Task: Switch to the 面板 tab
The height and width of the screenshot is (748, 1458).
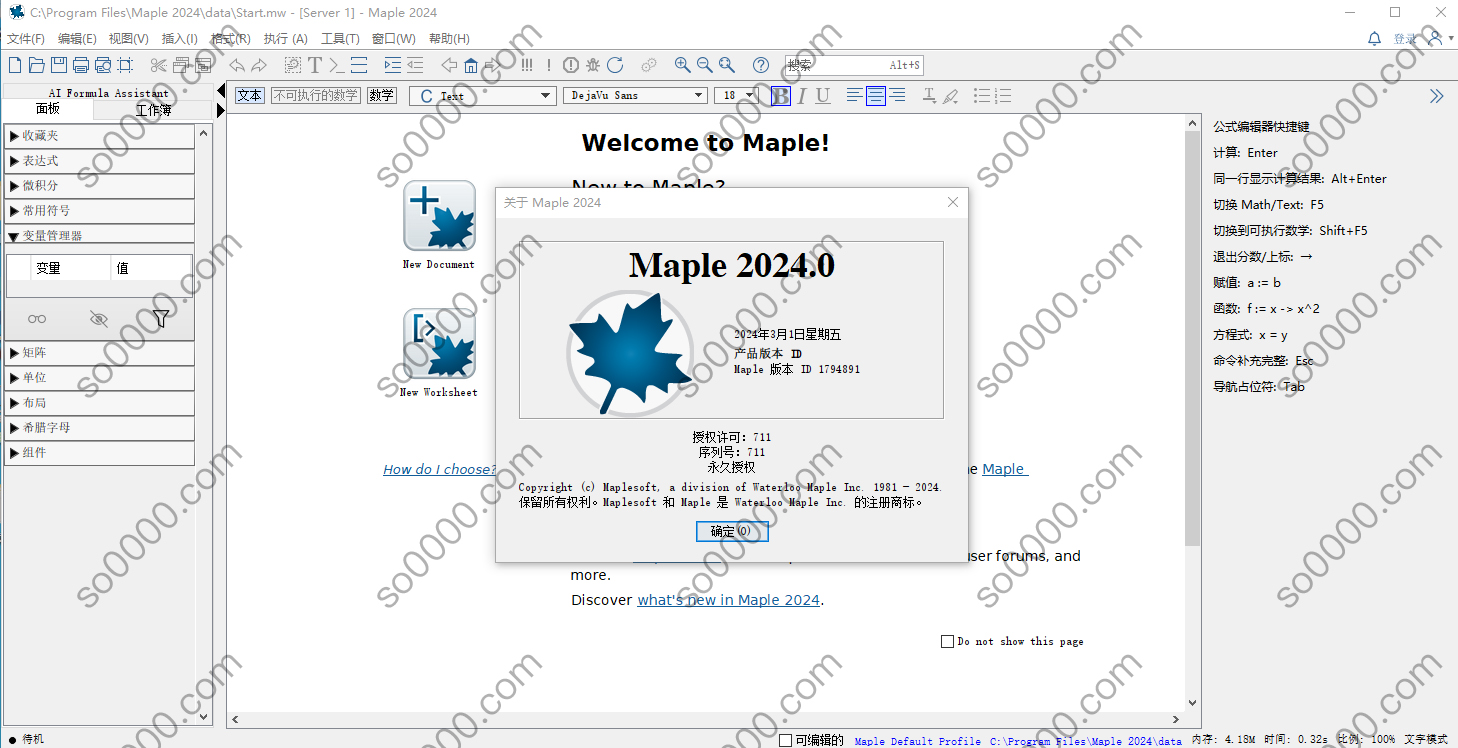Action: (48, 109)
